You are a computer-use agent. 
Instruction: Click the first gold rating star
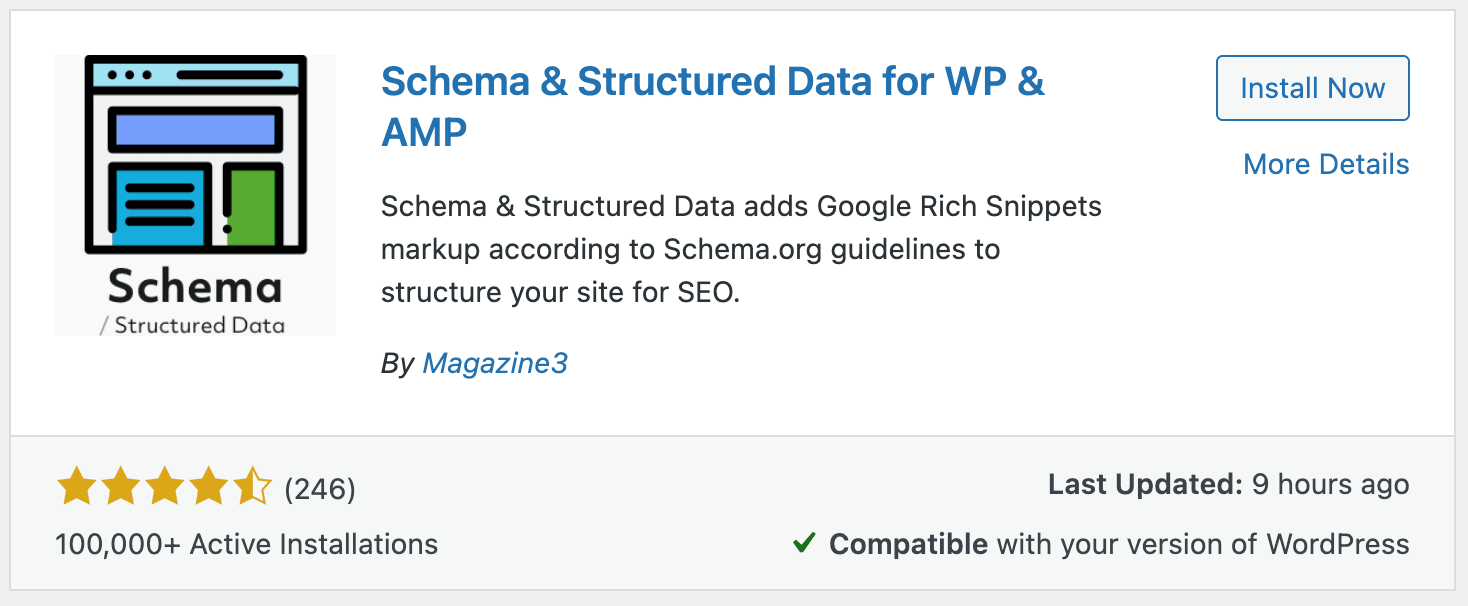click(77, 485)
